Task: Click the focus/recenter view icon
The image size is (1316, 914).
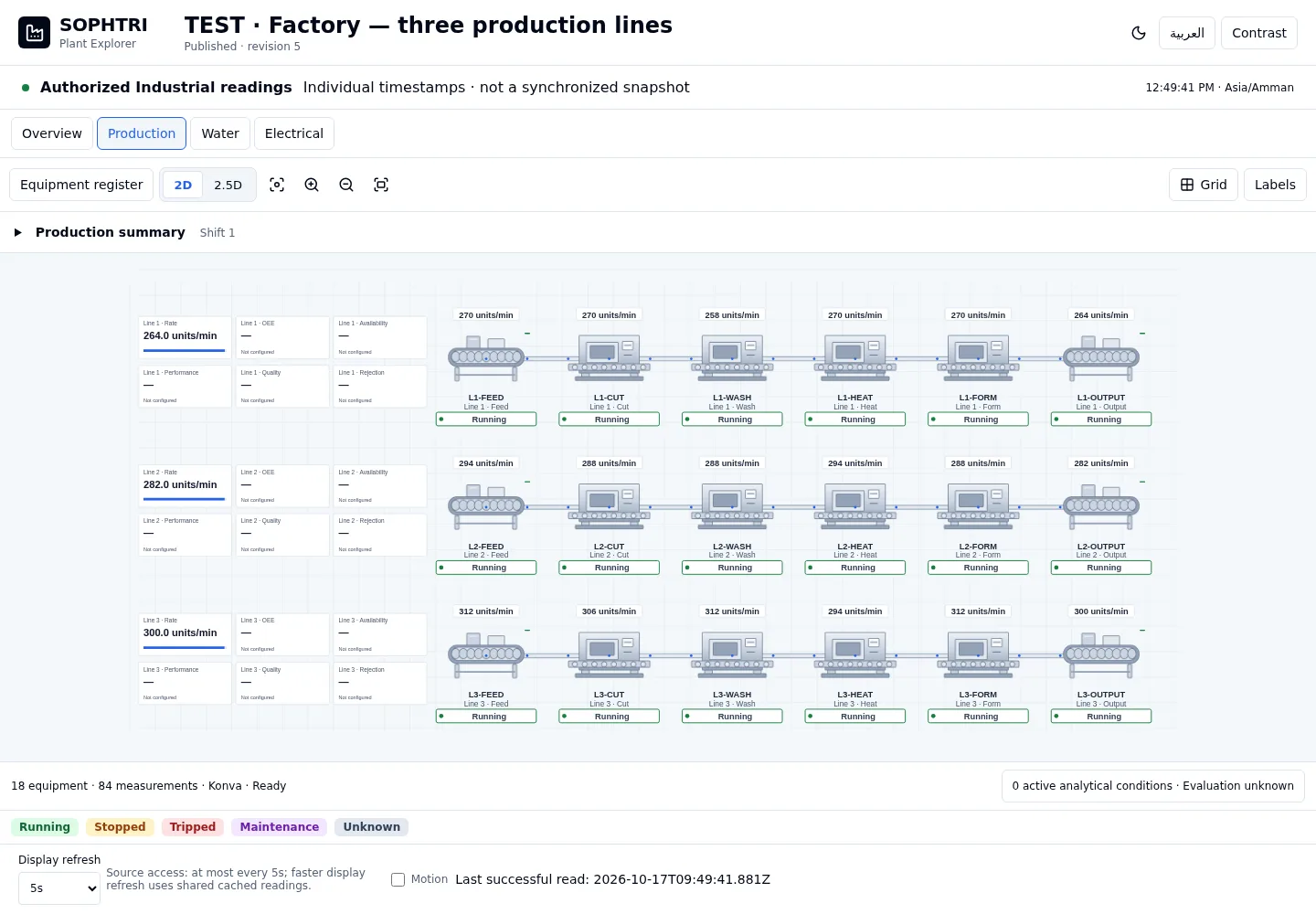Action: pyautogui.click(x=277, y=185)
